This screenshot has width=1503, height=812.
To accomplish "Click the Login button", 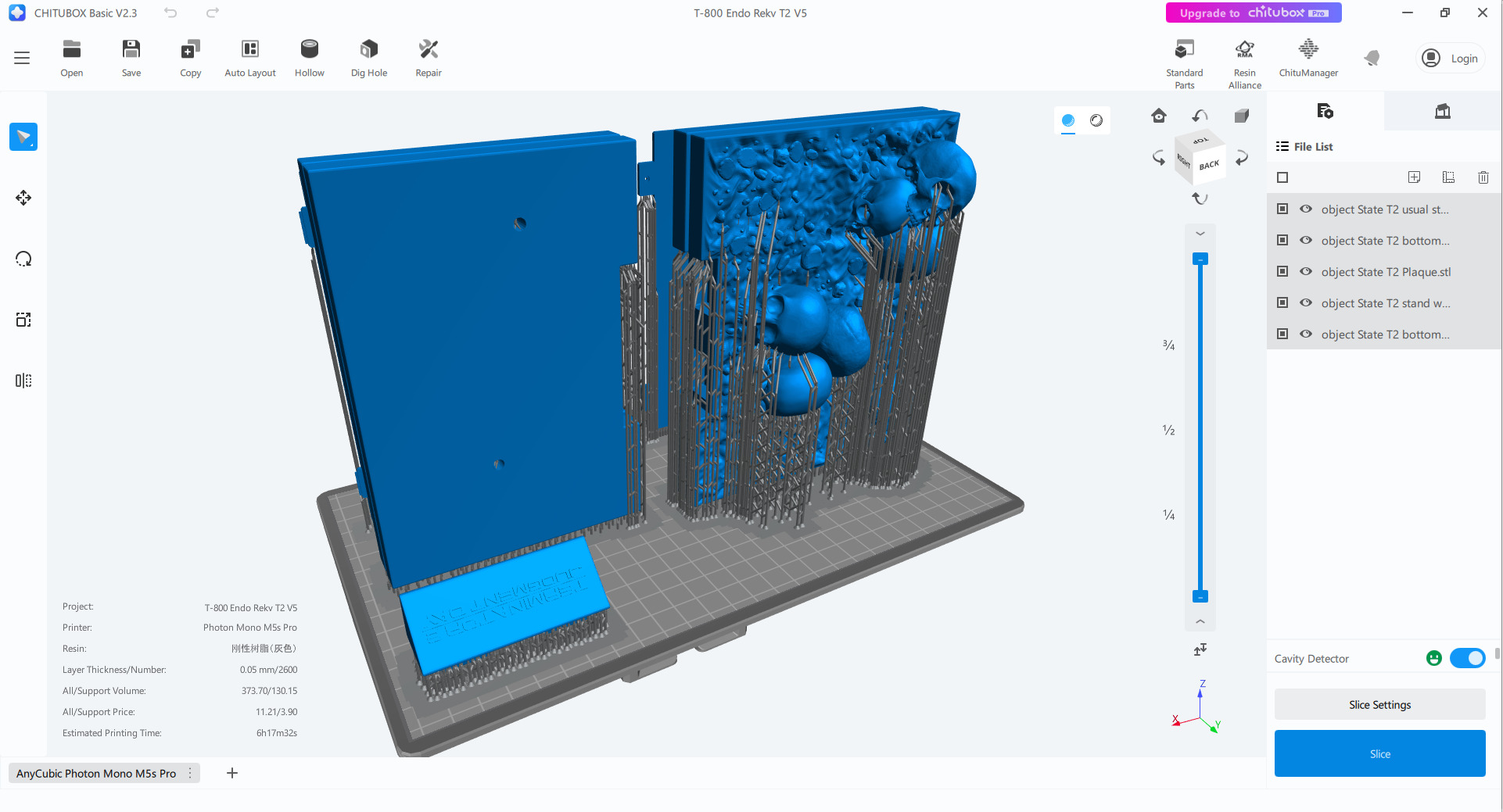I will (1451, 58).
